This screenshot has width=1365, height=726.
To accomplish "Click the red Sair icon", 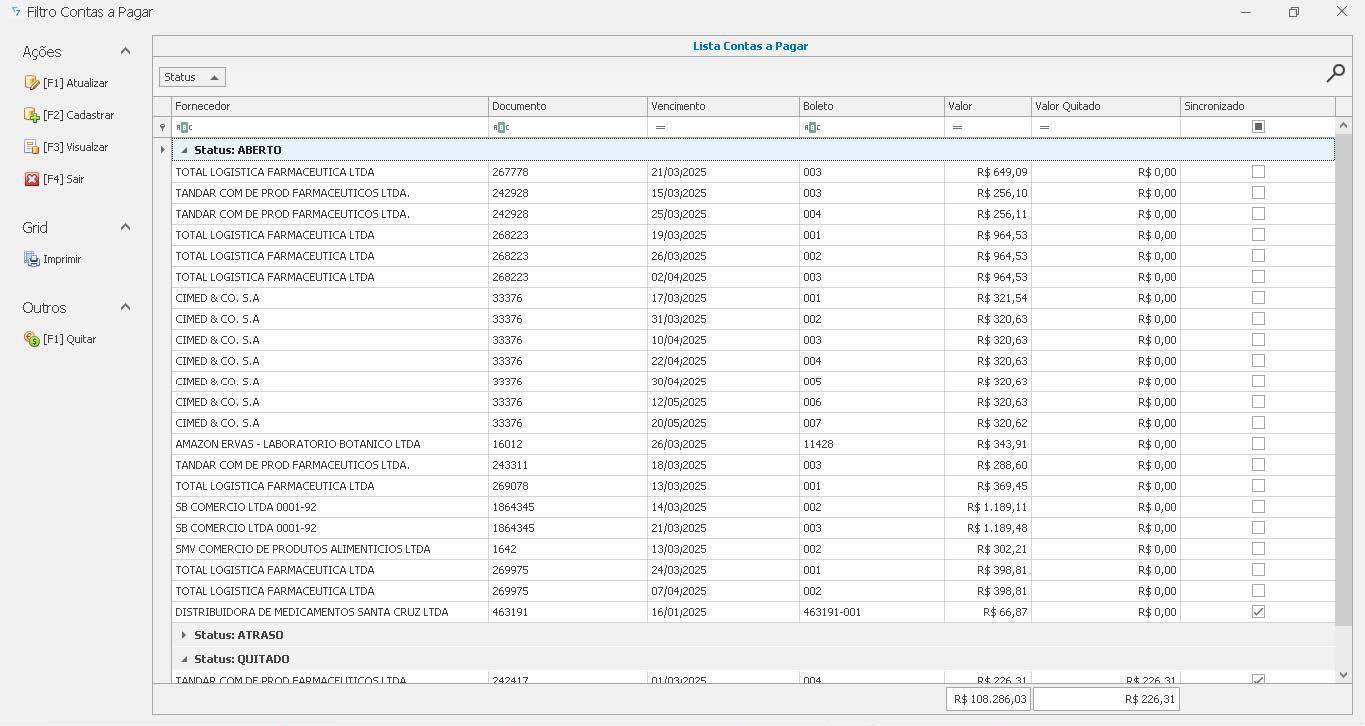I will pyautogui.click(x=31, y=179).
